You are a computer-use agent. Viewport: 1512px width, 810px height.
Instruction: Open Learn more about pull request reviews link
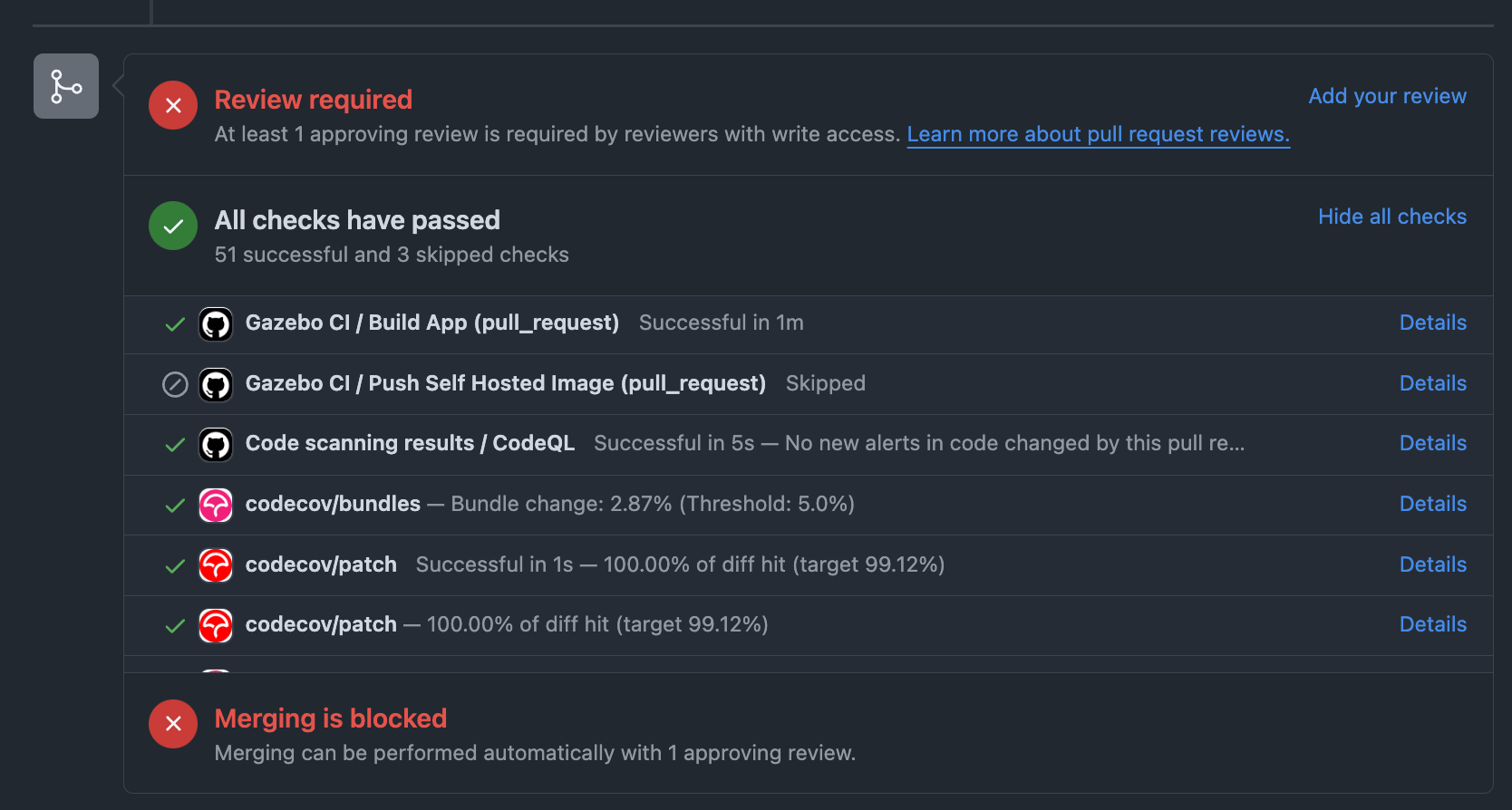point(1098,134)
